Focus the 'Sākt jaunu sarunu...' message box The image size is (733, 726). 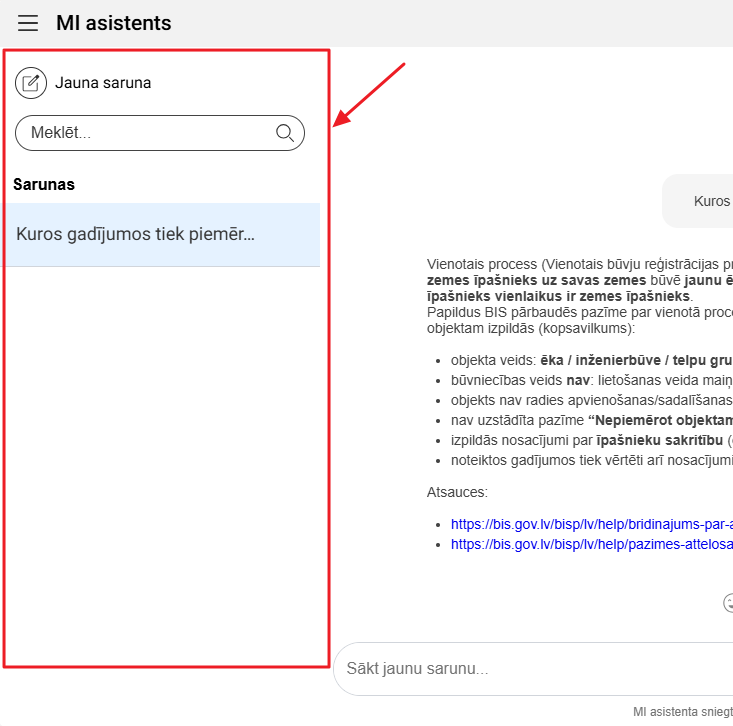pyautogui.click(x=530, y=668)
